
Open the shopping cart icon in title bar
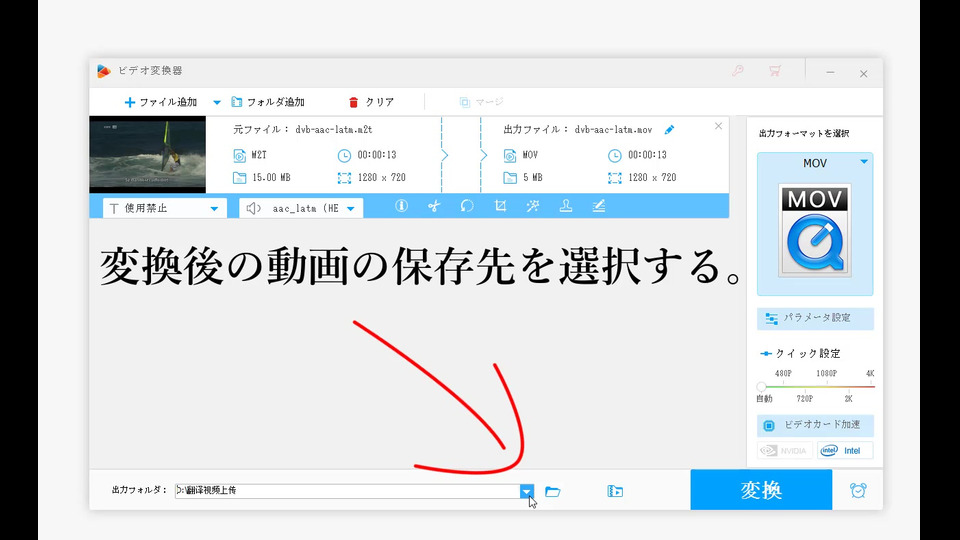pyautogui.click(x=775, y=71)
